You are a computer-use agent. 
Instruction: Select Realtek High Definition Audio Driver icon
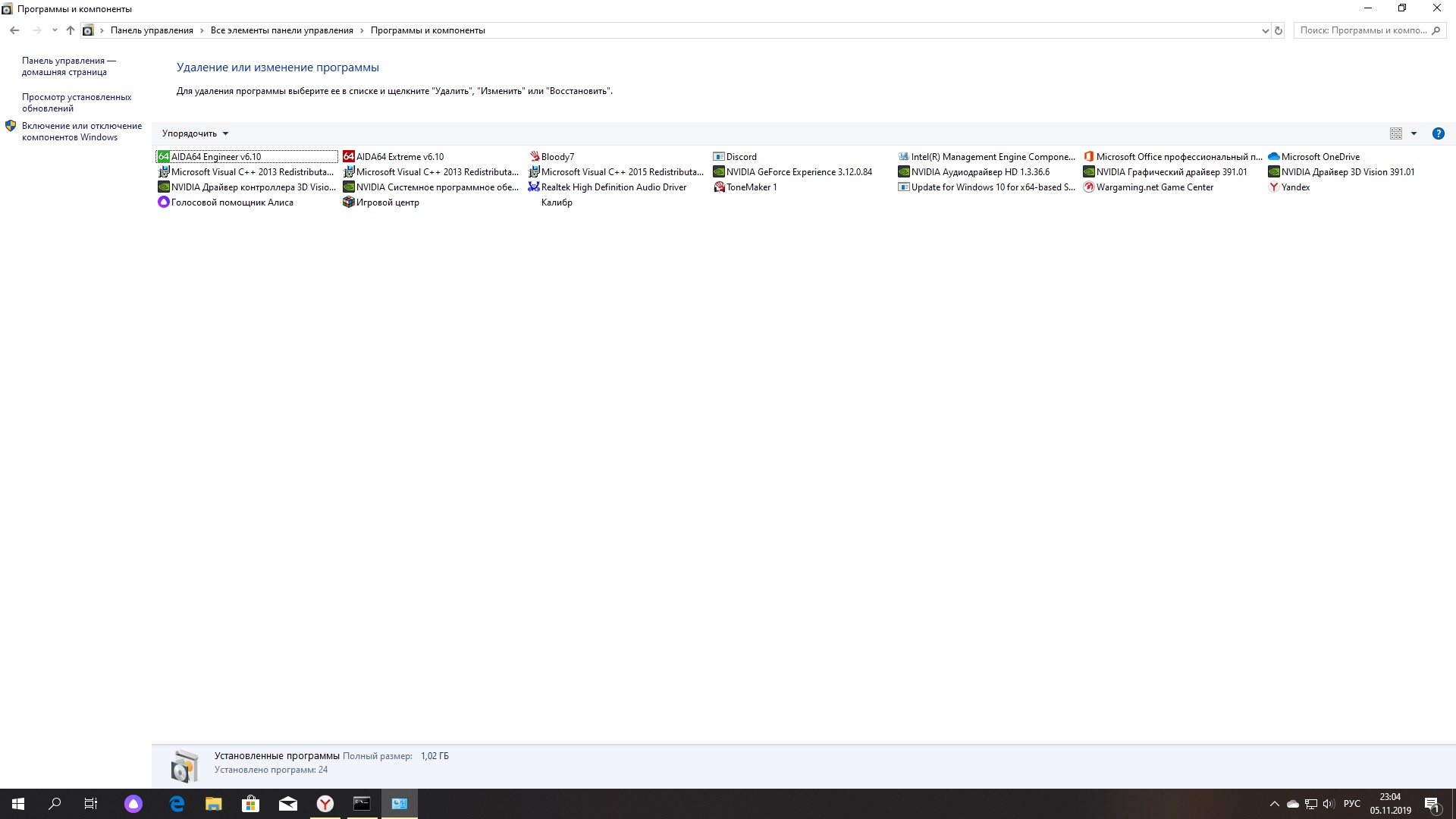pos(534,187)
